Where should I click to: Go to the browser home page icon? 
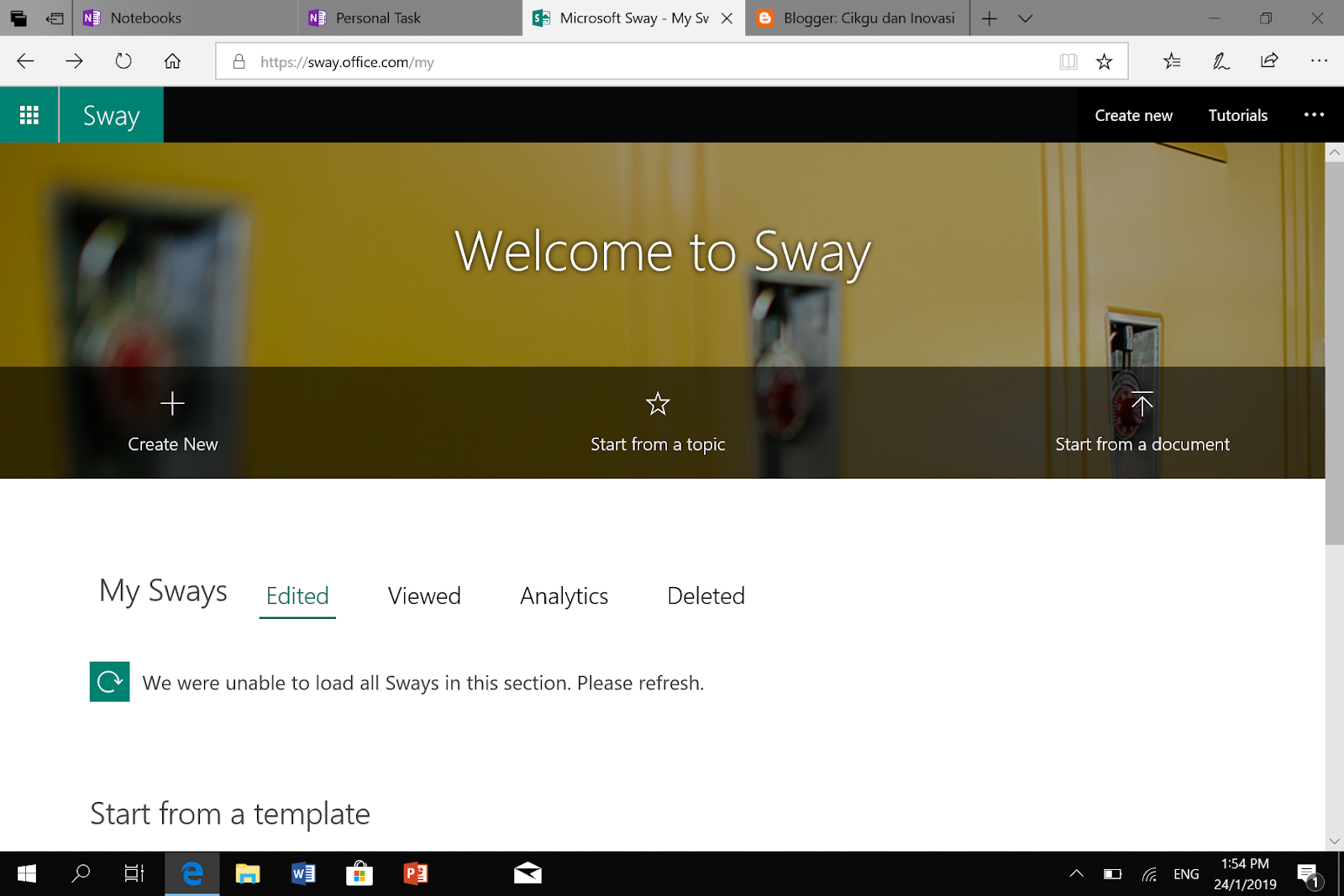click(x=172, y=61)
